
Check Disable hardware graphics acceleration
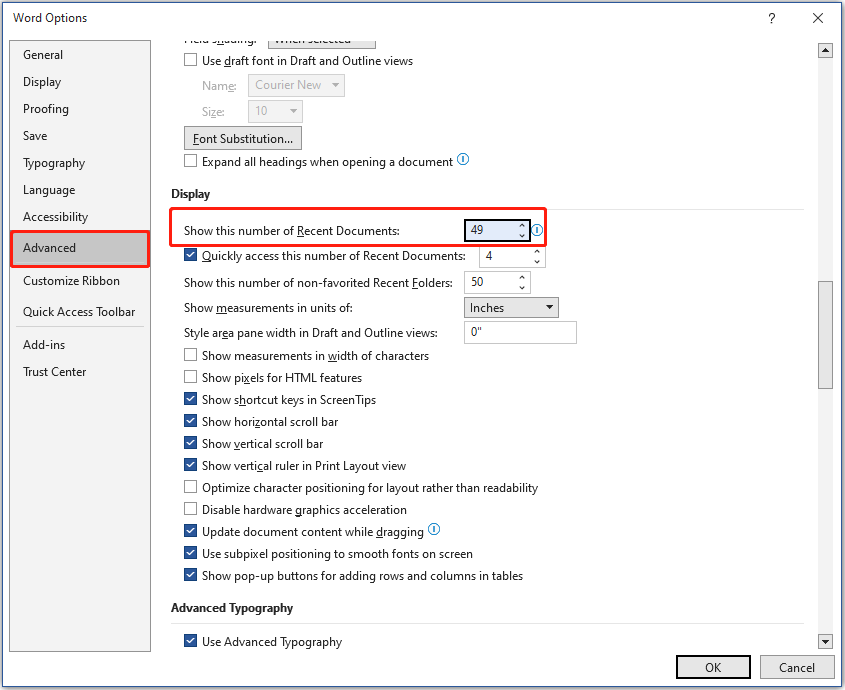(x=190, y=509)
